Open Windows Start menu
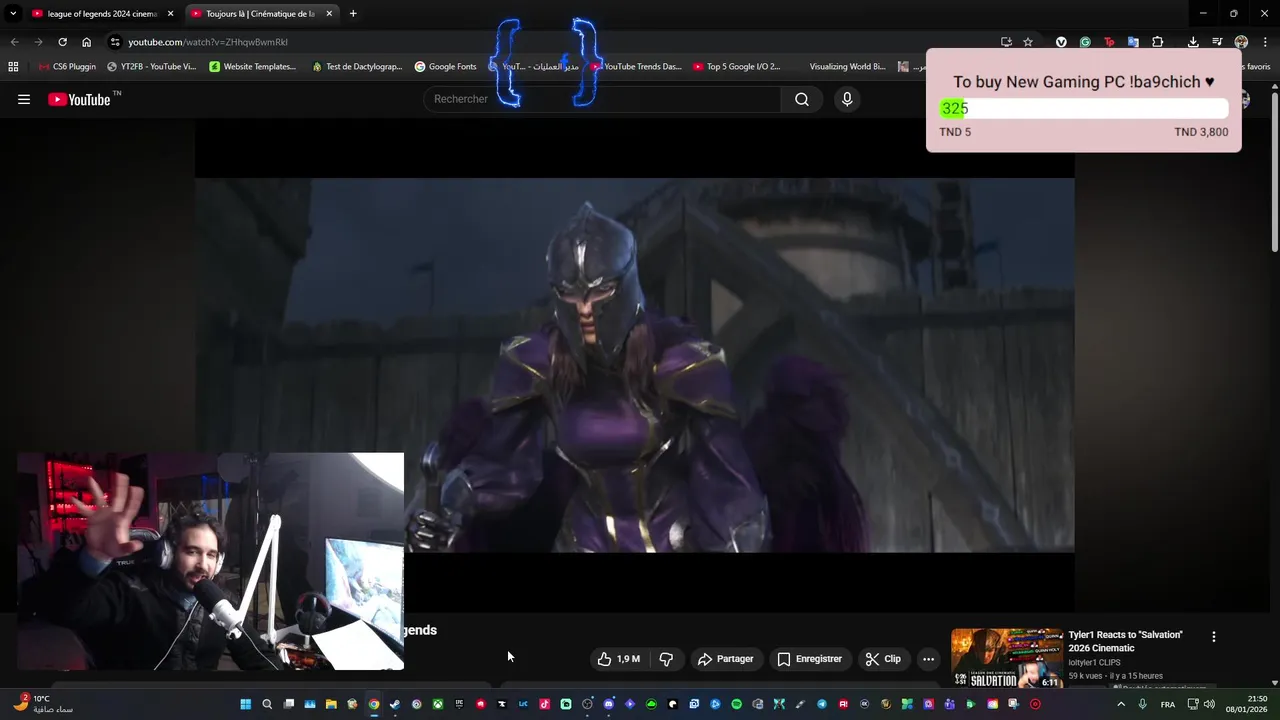 244,704
